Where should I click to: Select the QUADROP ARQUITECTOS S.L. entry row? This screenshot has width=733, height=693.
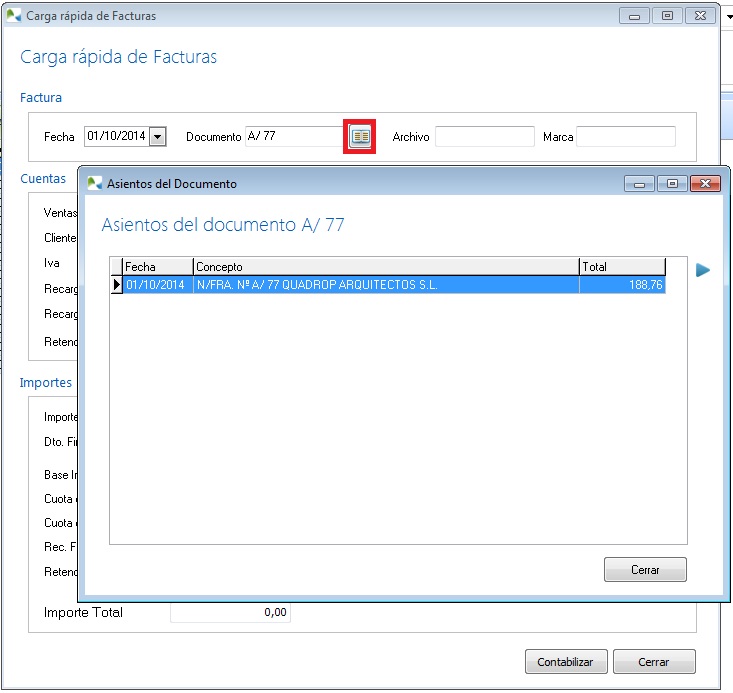pos(385,285)
